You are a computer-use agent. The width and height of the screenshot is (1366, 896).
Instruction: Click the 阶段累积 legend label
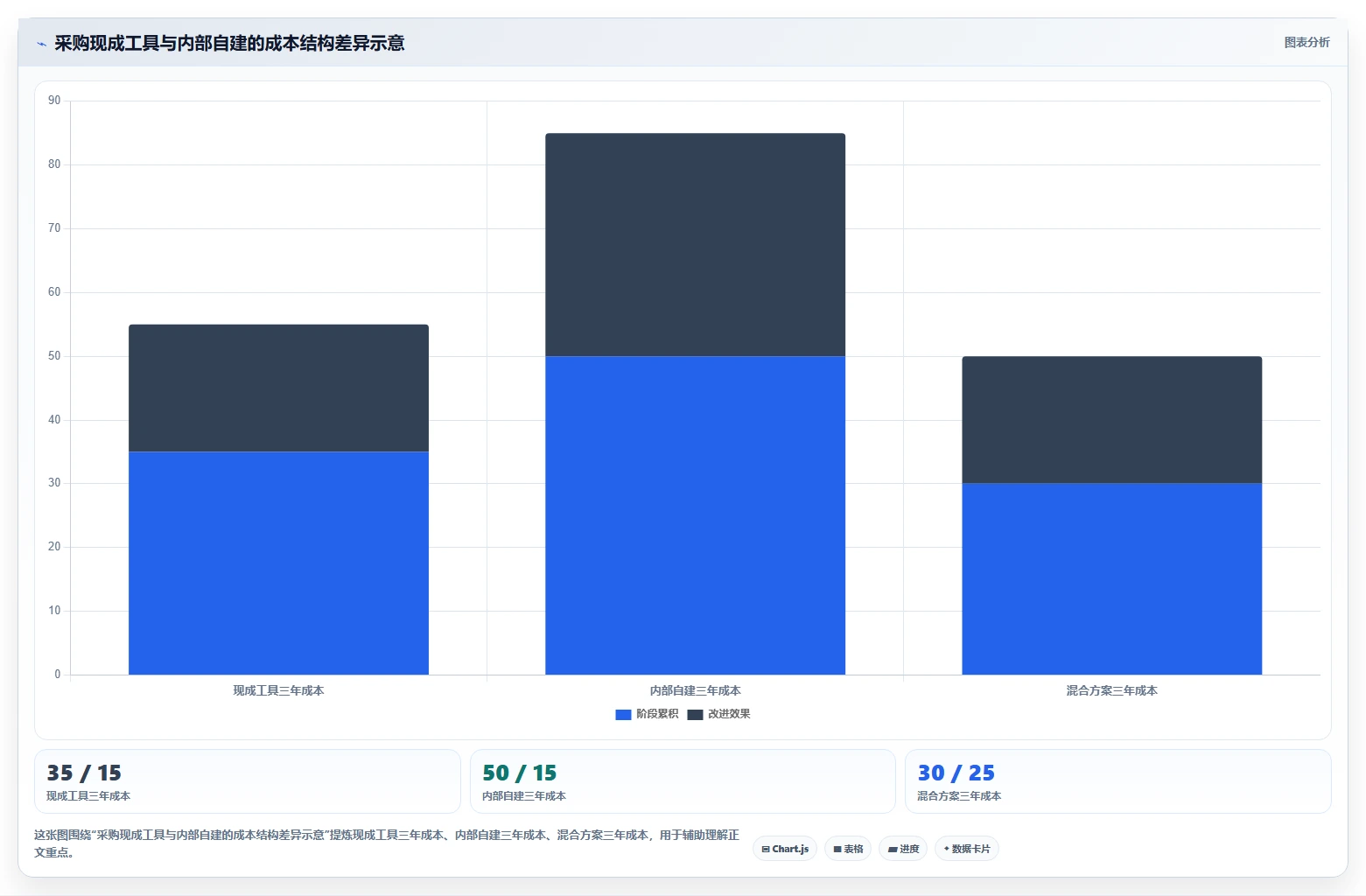[657, 714]
